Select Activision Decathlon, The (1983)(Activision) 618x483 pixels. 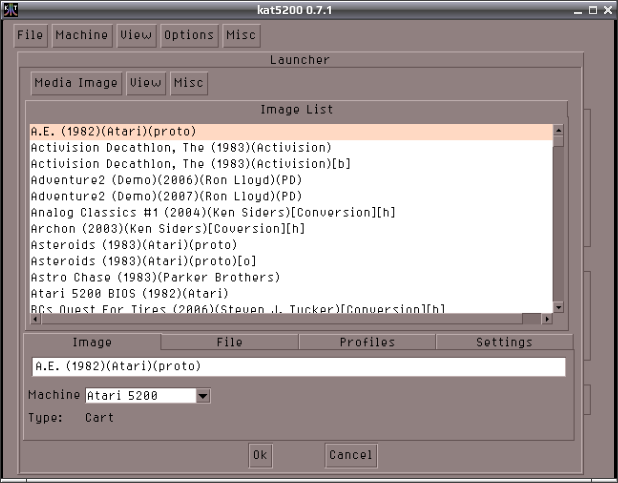[x=291, y=148]
